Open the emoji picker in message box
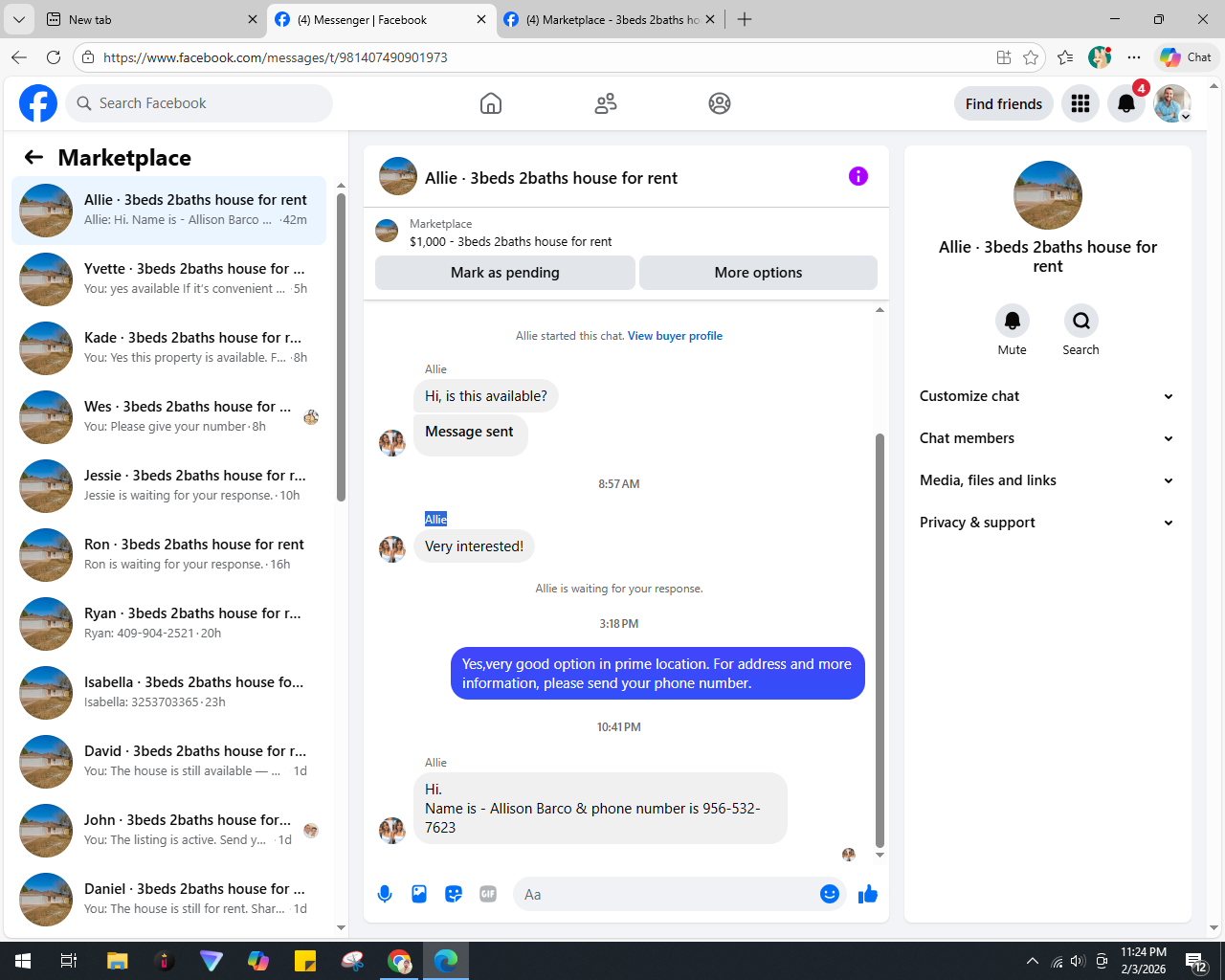Image resolution: width=1225 pixels, height=980 pixels. click(x=830, y=894)
